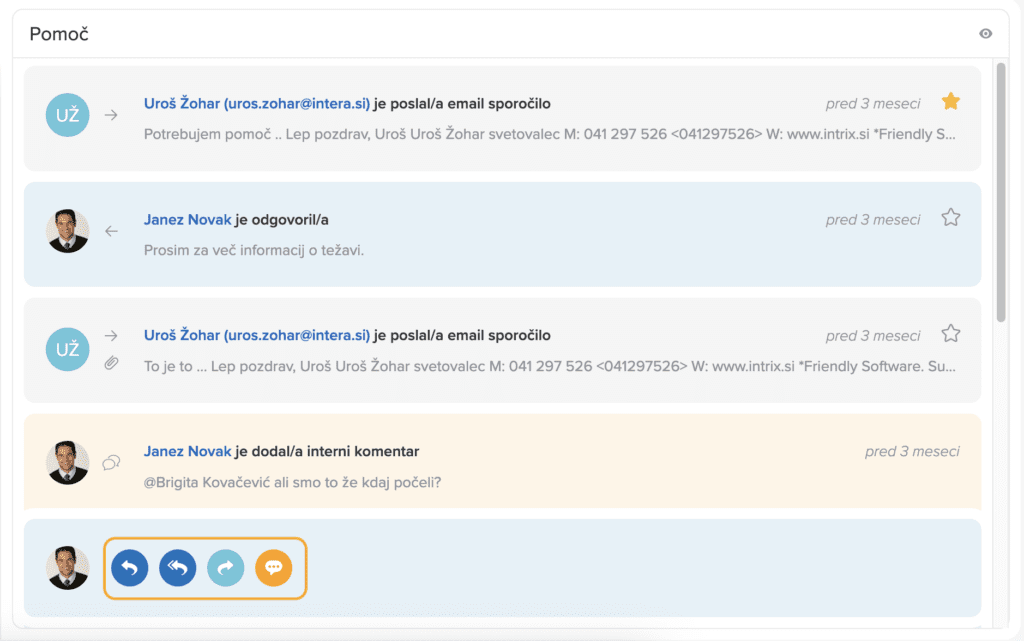Click the UŽ avatar on first email

click(x=67, y=115)
